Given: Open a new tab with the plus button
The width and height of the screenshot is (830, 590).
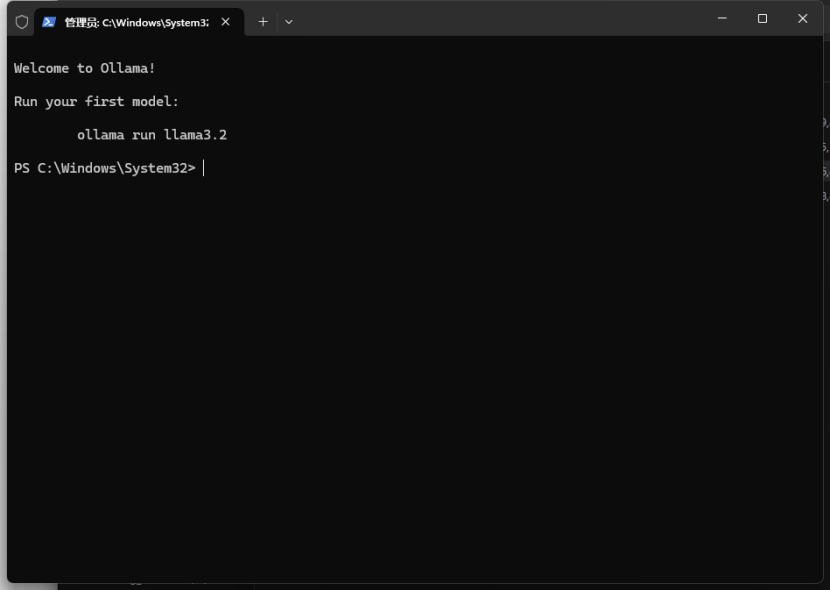Looking at the screenshot, I should click(263, 20).
